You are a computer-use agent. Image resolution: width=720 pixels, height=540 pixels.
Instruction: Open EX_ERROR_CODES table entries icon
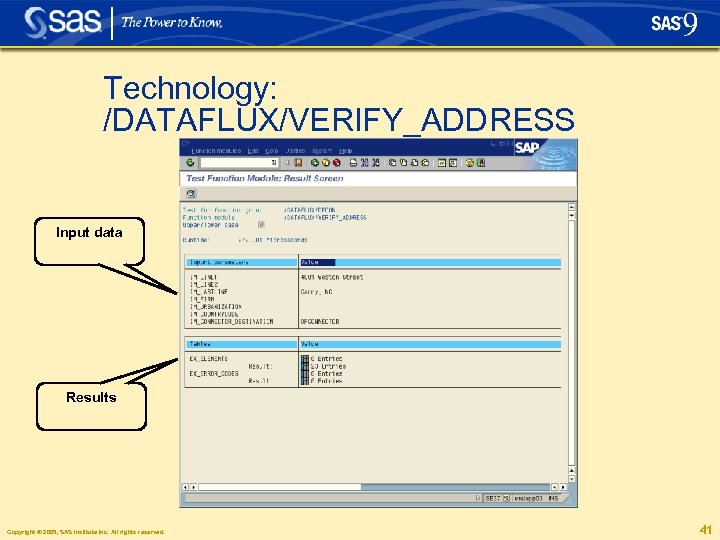click(305, 373)
